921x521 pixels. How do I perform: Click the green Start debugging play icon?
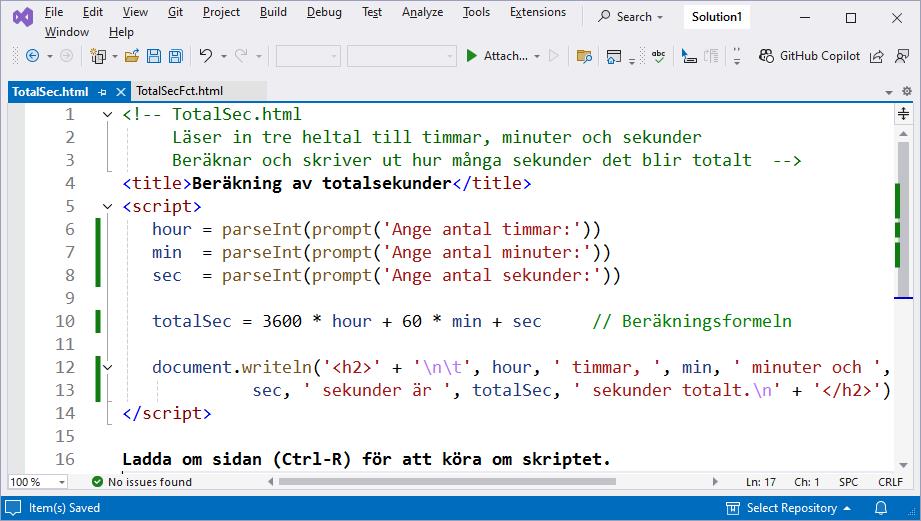point(471,56)
